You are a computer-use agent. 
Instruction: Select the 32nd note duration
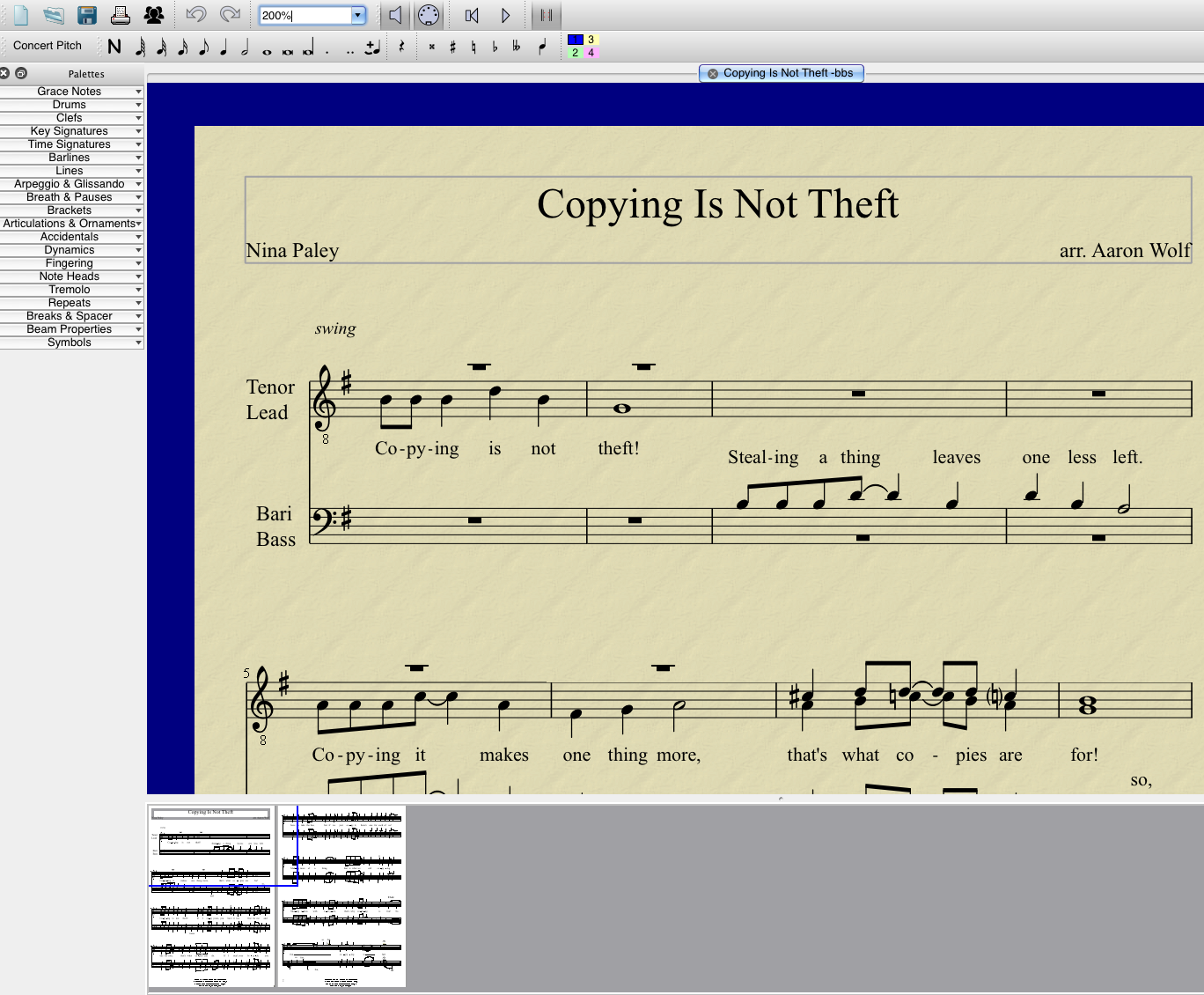[x=161, y=47]
